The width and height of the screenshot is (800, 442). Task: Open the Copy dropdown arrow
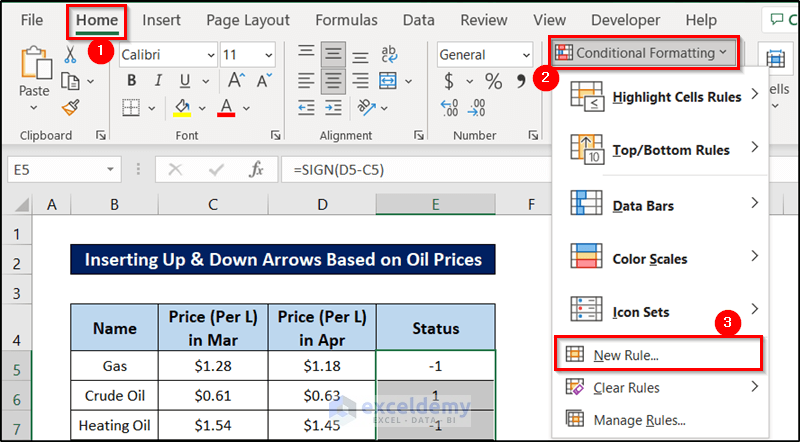(x=90, y=81)
